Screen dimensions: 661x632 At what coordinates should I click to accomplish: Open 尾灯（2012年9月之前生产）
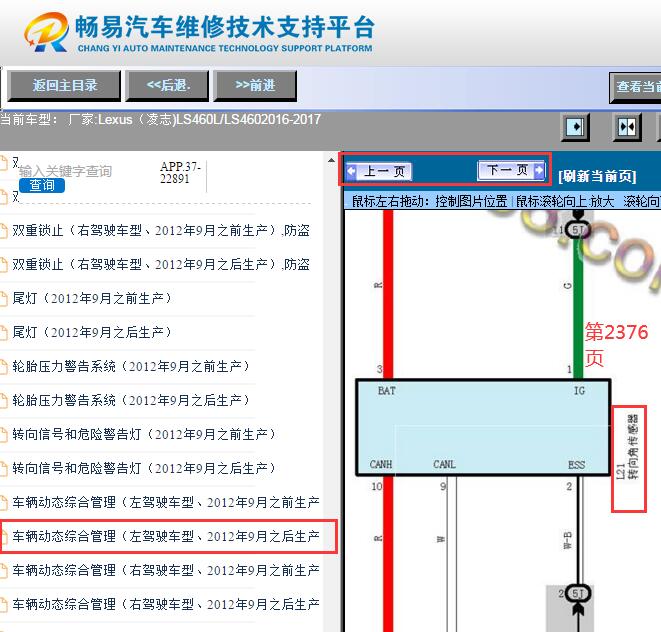click(92, 298)
